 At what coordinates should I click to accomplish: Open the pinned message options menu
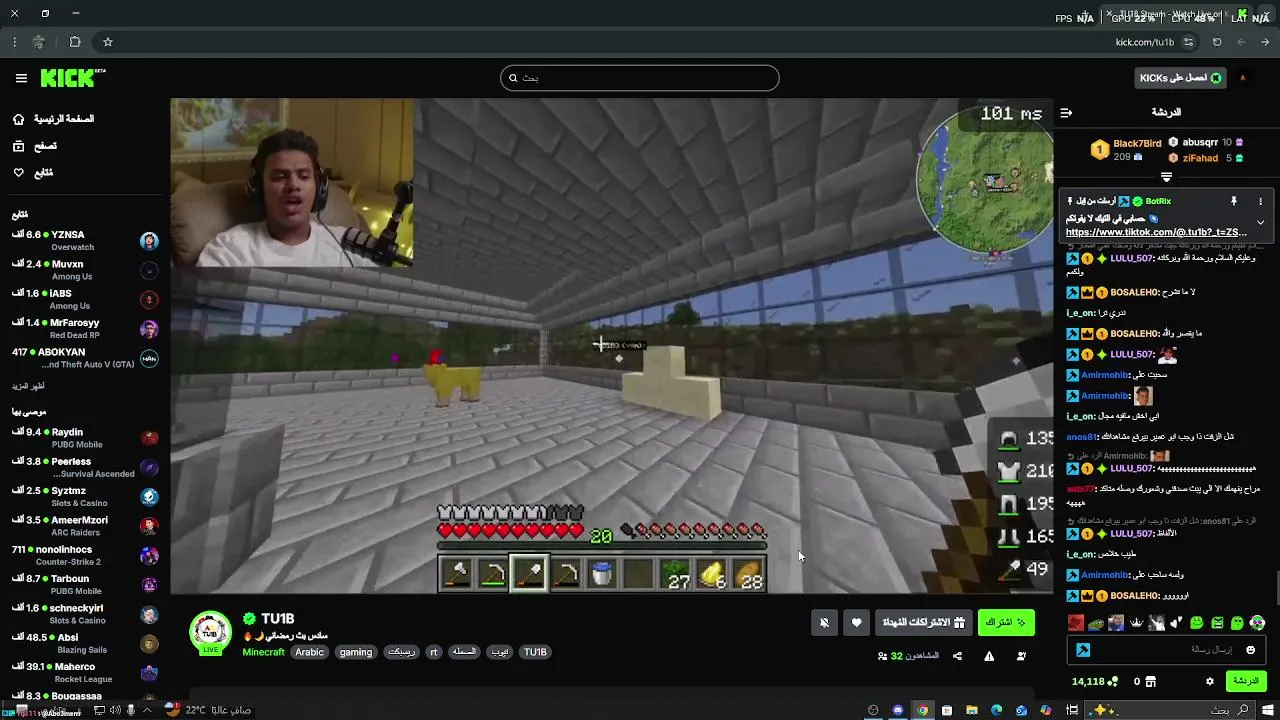click(1261, 201)
